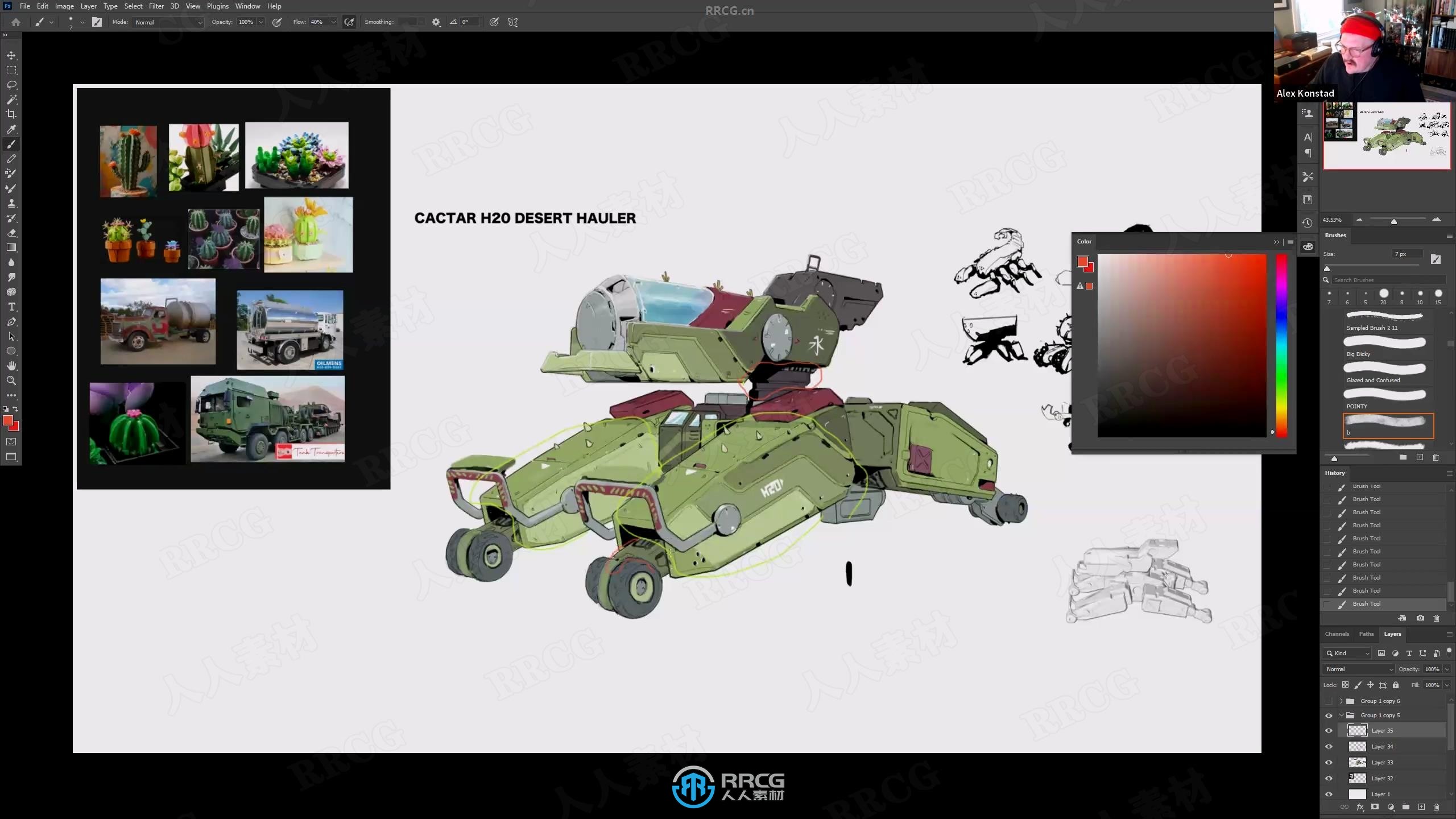Hide Layer 35 with its eye icon
This screenshot has height=819, width=1456.
(1329, 731)
